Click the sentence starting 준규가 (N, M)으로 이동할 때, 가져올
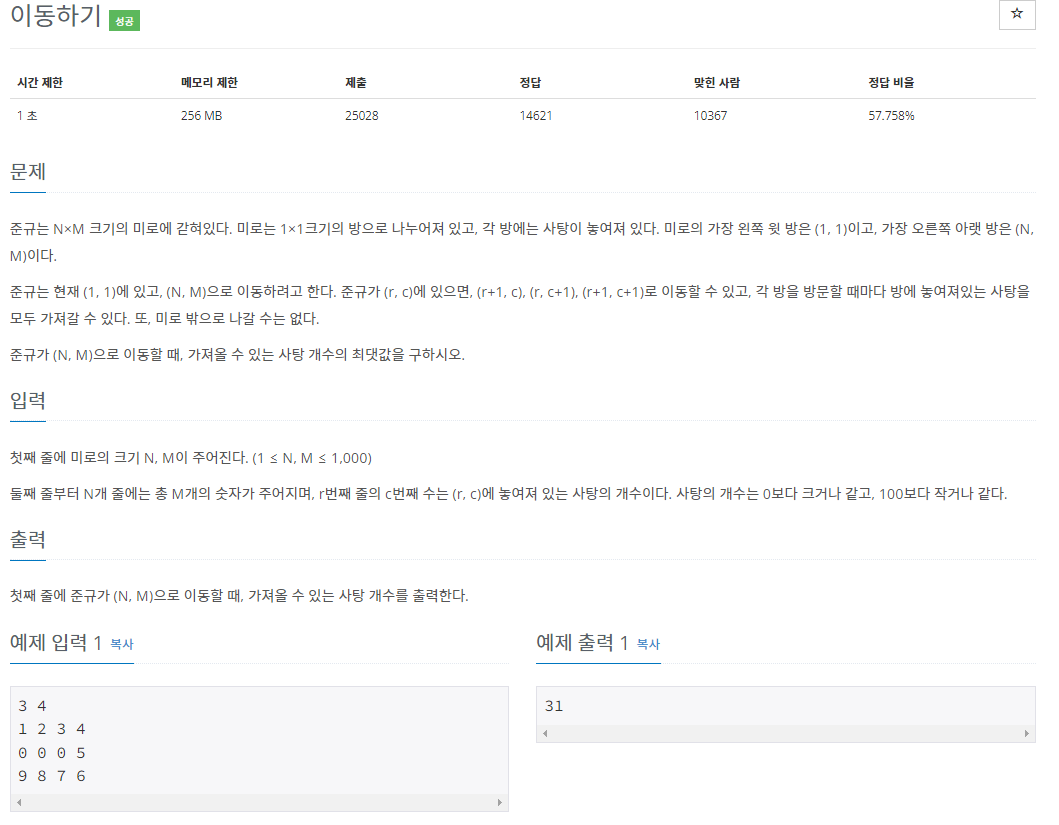Screen dimensions: 1059x825 coord(237,354)
